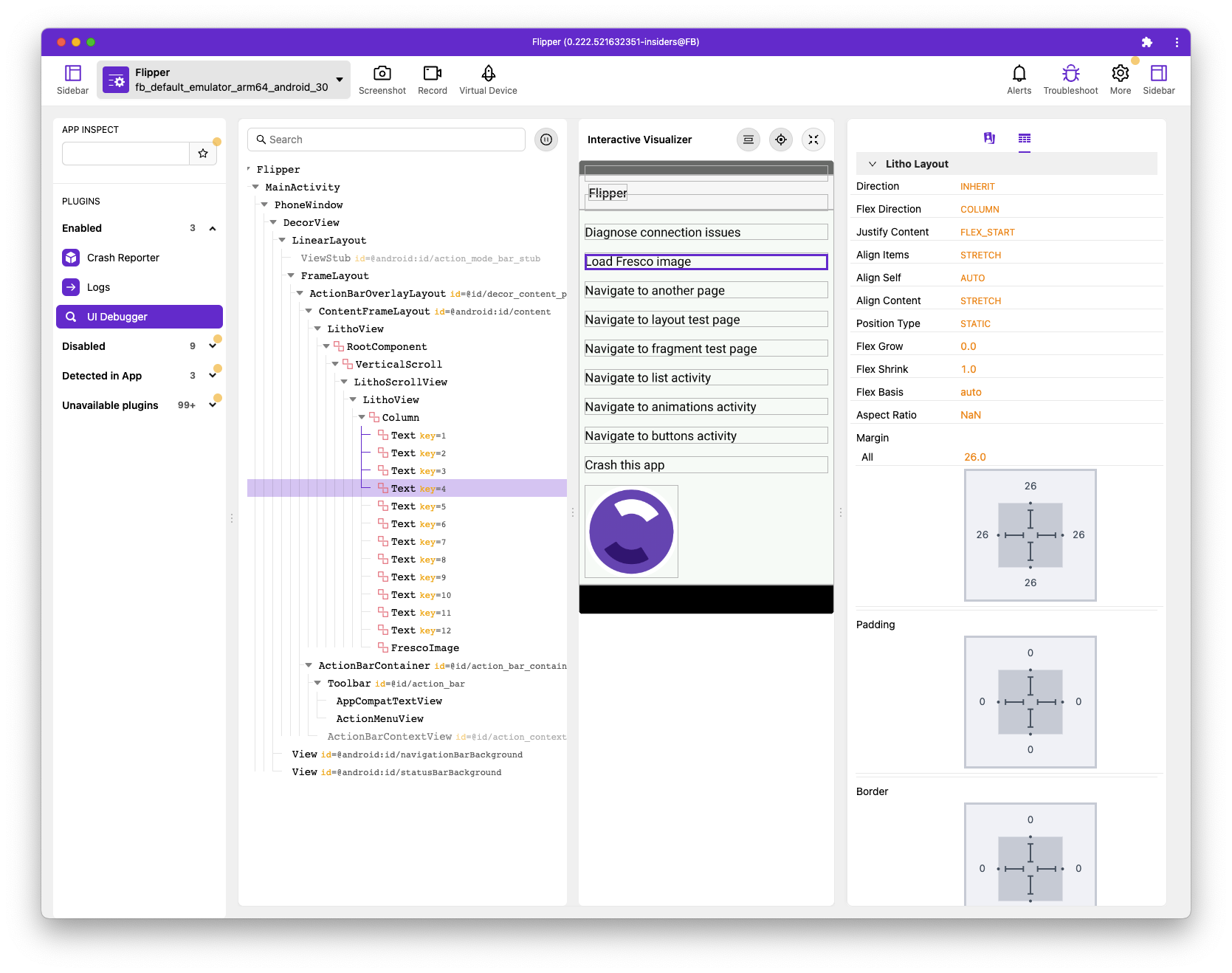This screenshot has height=973, width=1232.
Task: Click the Flex Direction COLUMN value
Action: tap(980, 210)
